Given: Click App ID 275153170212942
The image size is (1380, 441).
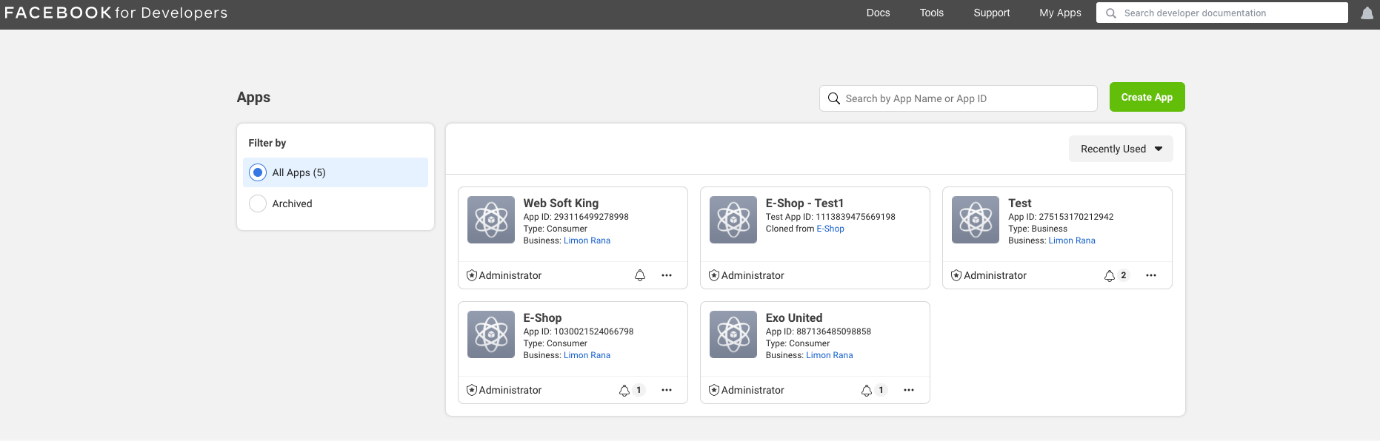Looking at the screenshot, I should point(1060,216).
